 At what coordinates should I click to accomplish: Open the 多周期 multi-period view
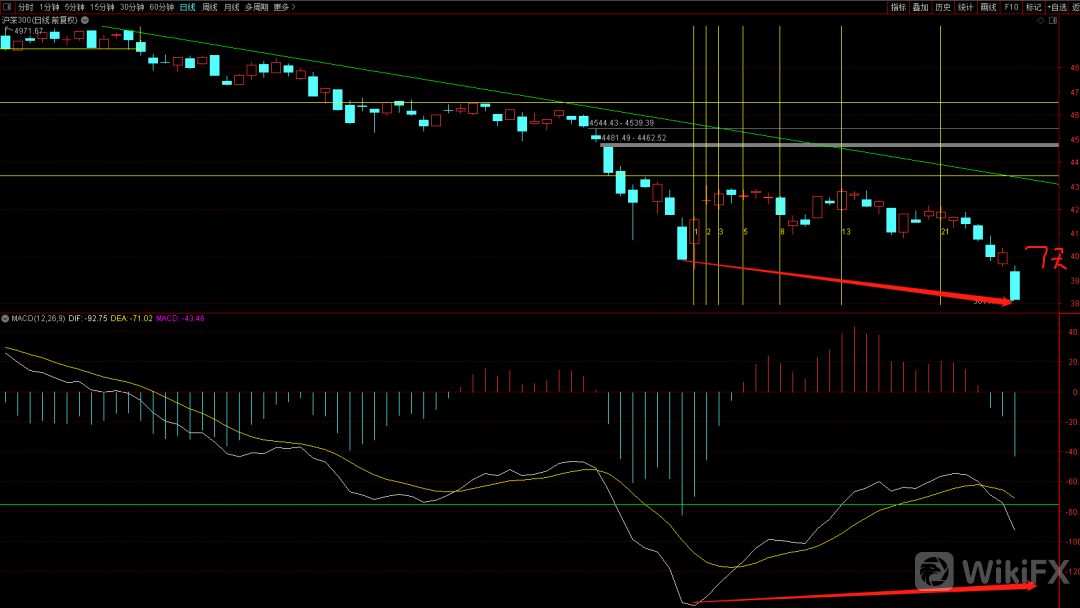click(x=256, y=7)
